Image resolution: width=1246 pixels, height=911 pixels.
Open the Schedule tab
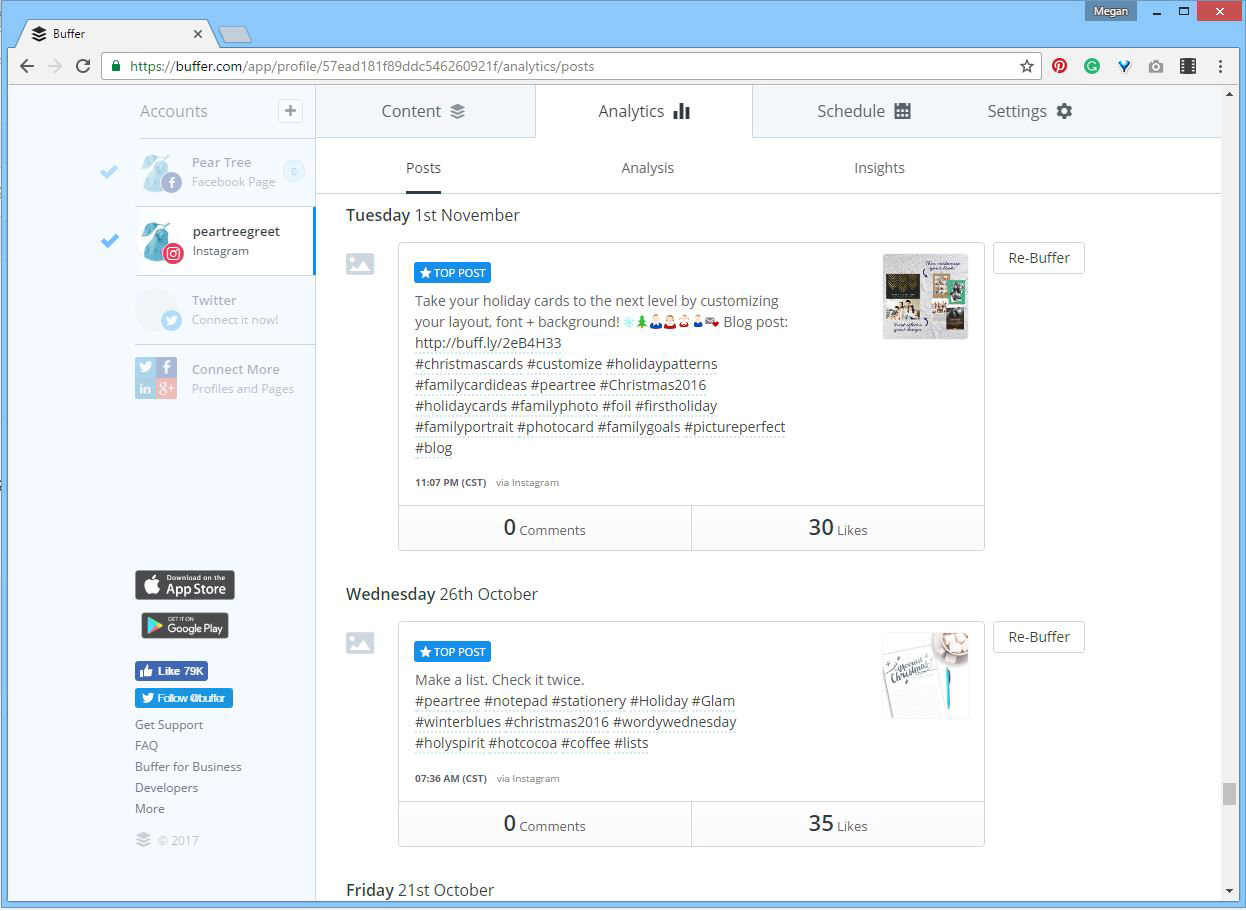(x=863, y=111)
